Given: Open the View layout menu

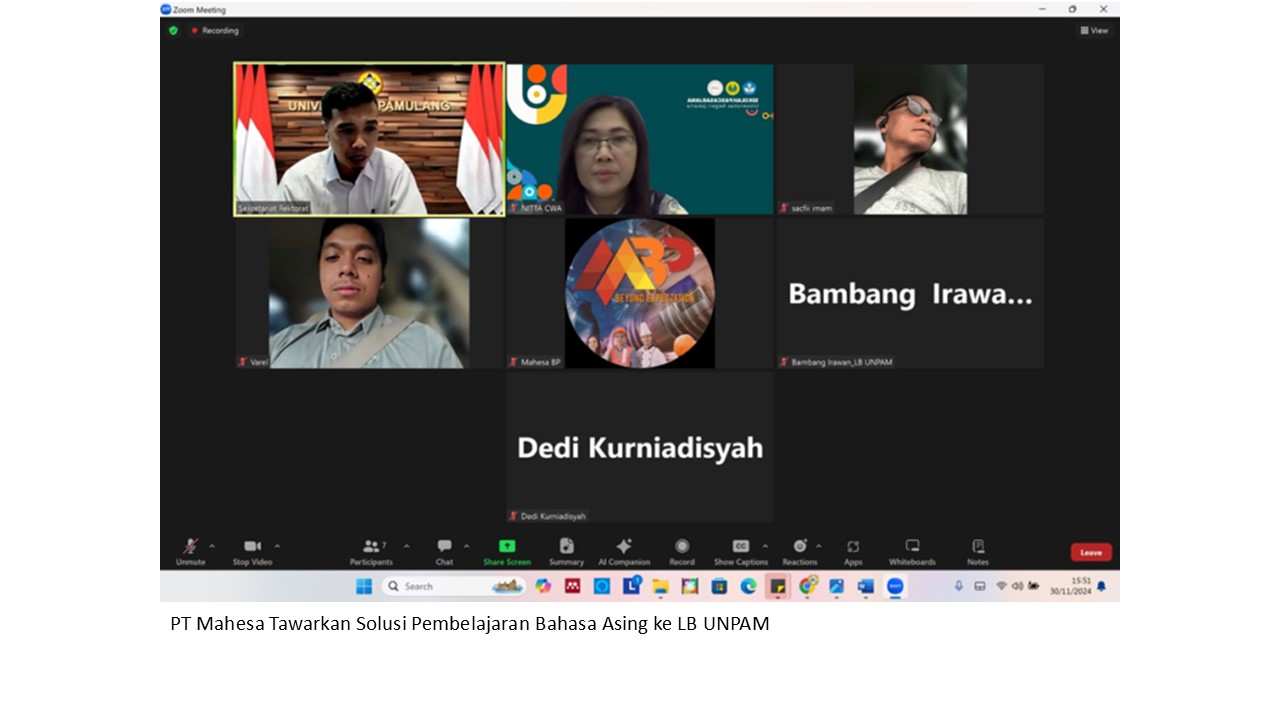Looking at the screenshot, I should [1095, 31].
